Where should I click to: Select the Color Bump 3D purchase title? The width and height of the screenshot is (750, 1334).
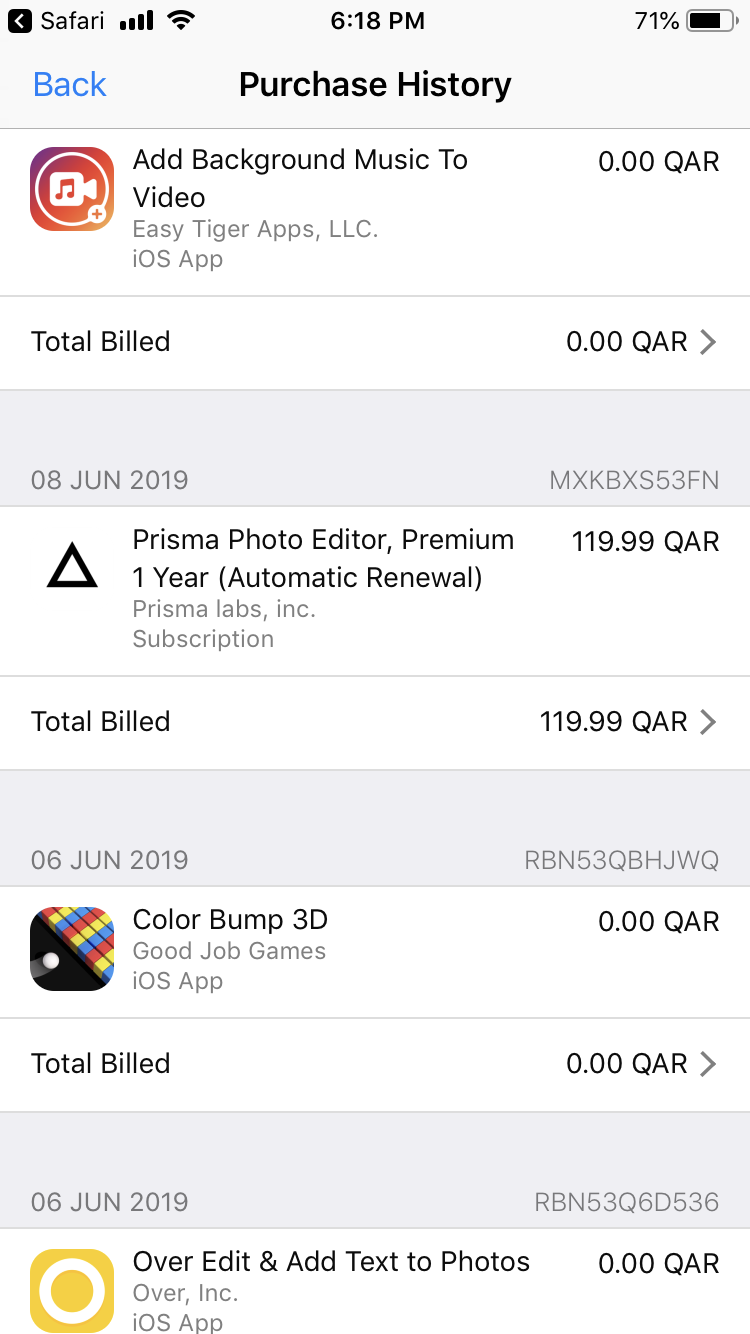tap(230, 920)
